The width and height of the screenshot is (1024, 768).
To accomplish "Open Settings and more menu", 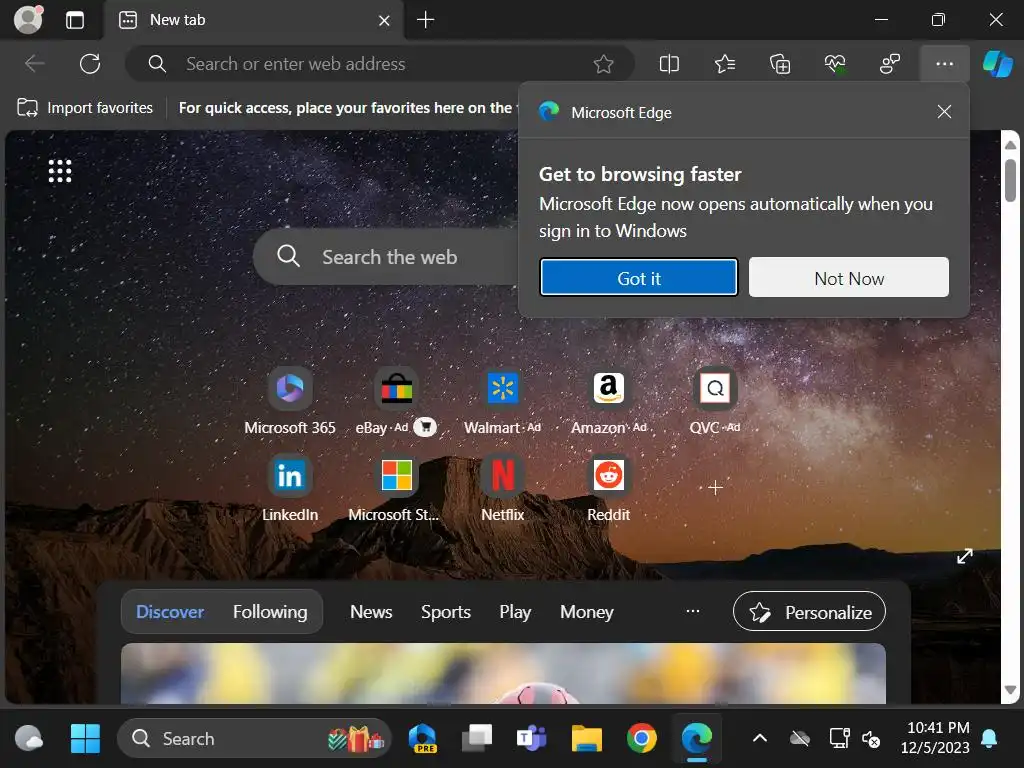I will pos(944,64).
